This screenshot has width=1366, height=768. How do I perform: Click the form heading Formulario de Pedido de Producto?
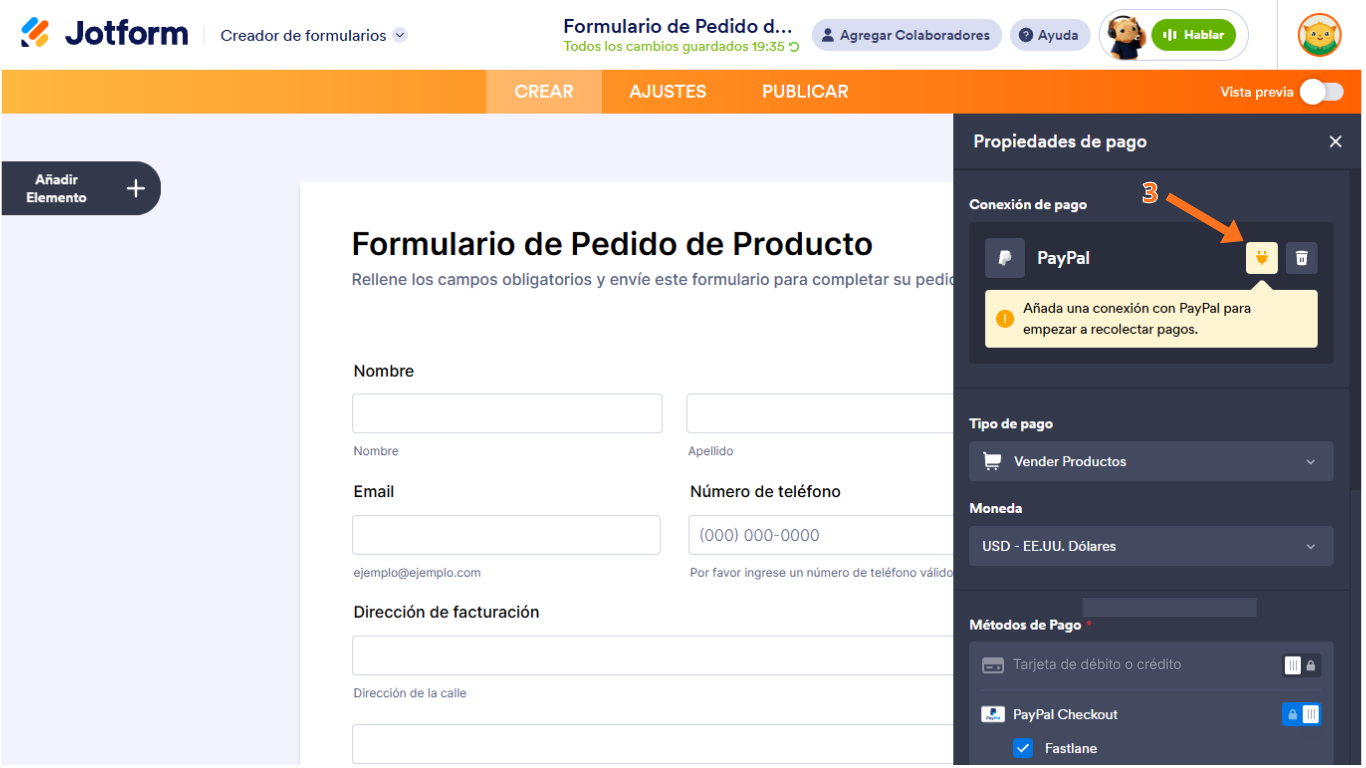[x=612, y=244]
